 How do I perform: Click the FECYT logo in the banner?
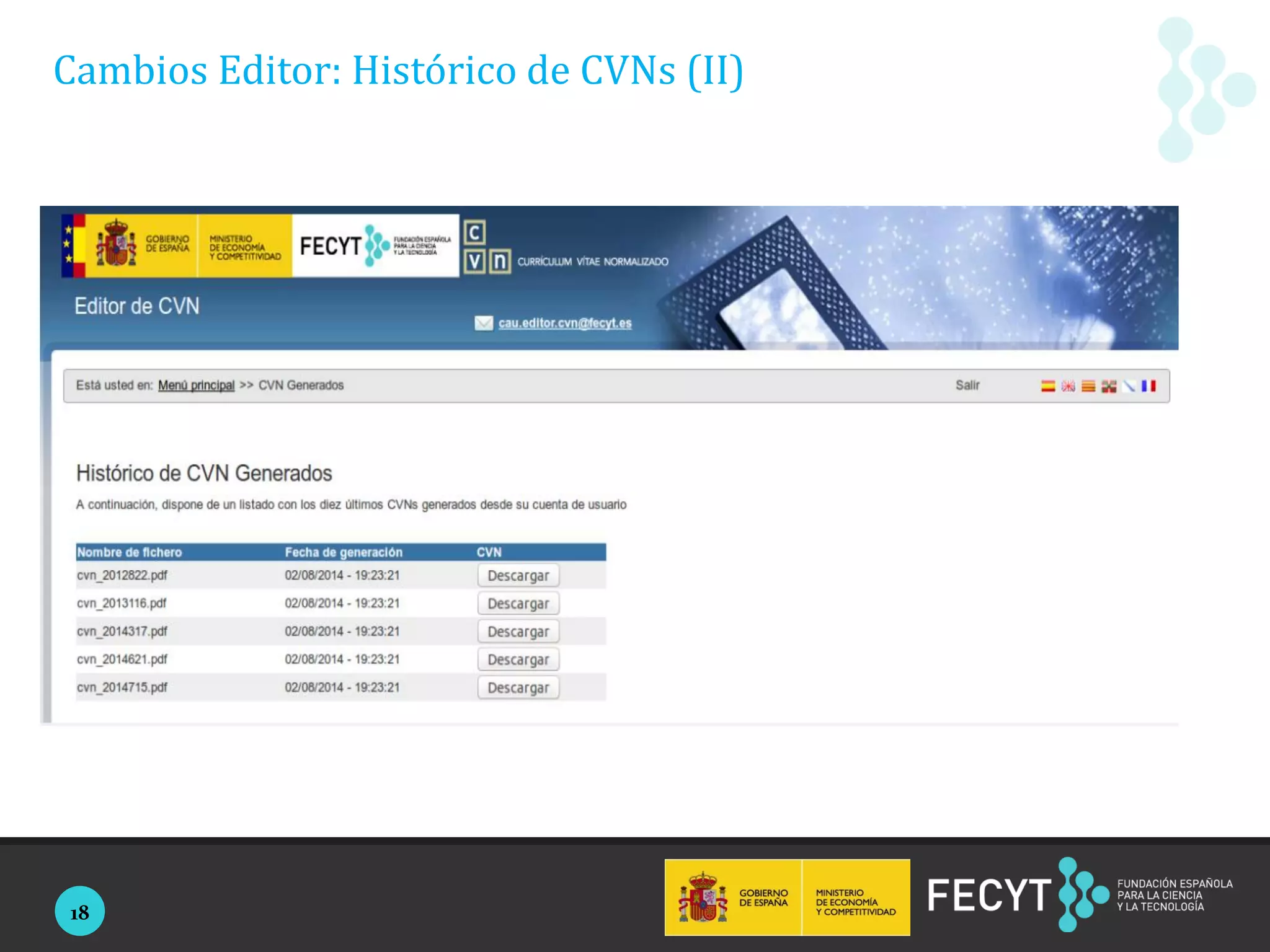375,245
